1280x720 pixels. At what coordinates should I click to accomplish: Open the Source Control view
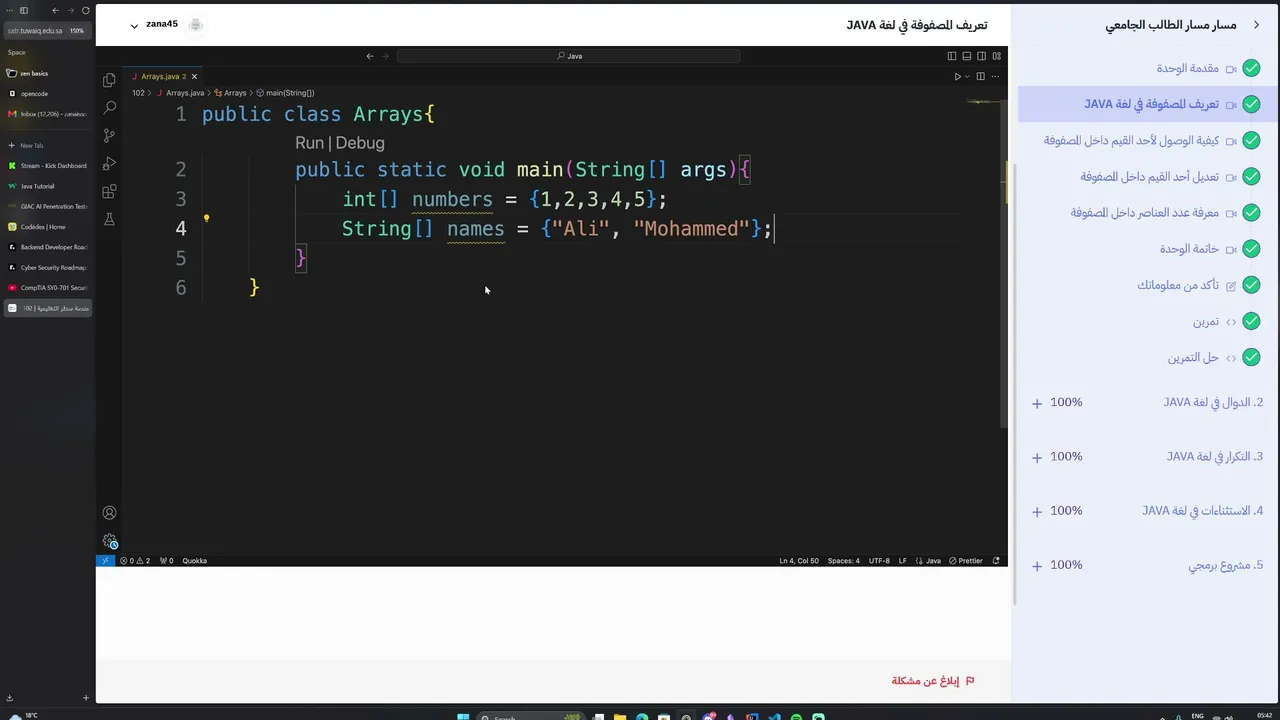109,135
